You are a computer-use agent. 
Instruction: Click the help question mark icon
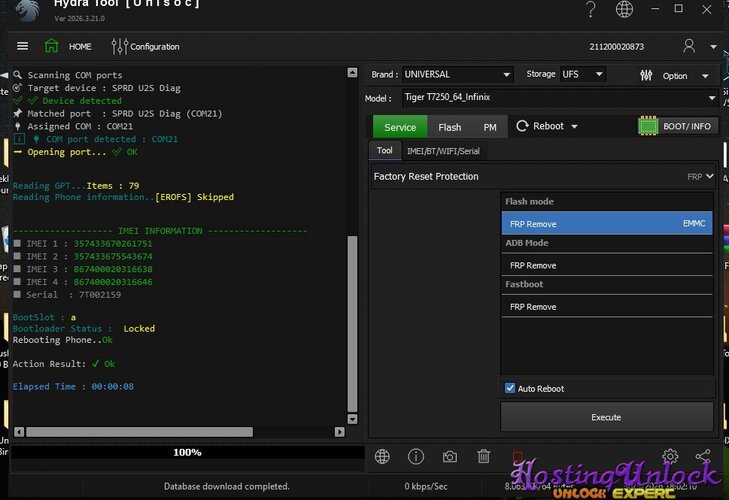coord(592,10)
